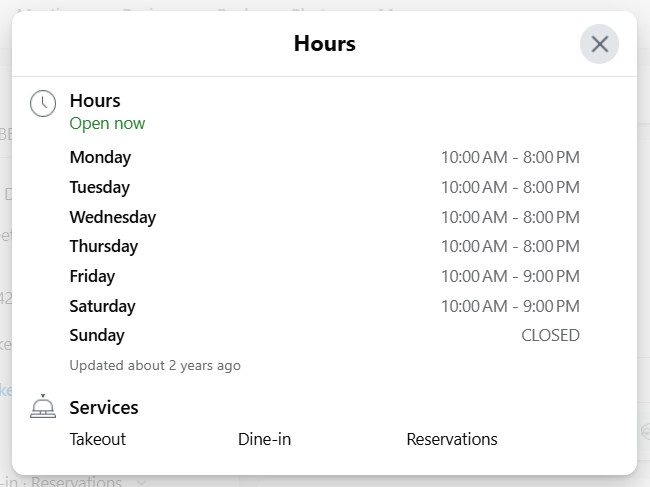Close the Hours dialog with X button
This screenshot has width=650, height=487.
click(599, 44)
